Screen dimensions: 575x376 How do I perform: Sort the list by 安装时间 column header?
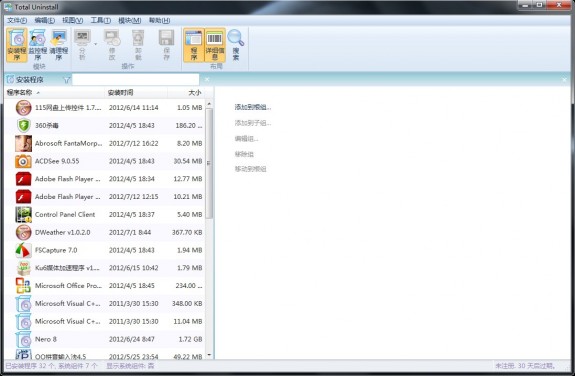coord(136,92)
